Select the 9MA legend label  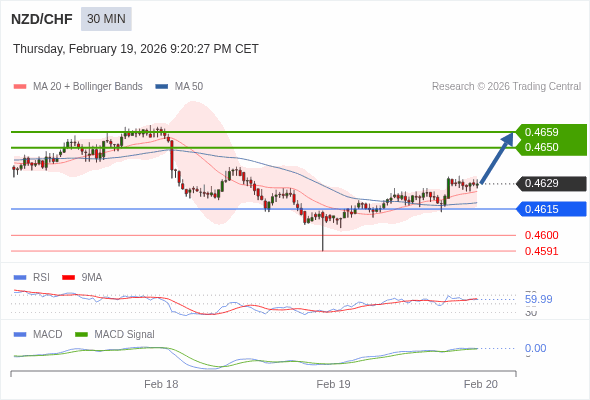[92, 277]
